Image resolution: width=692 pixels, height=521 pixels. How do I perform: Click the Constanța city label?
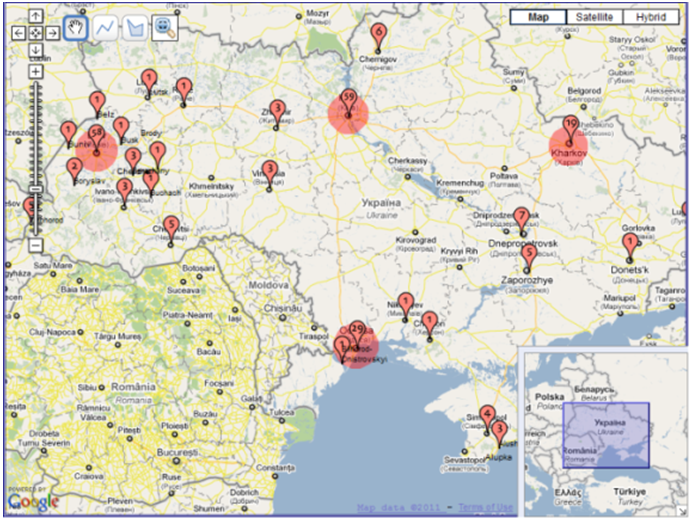click(x=275, y=468)
